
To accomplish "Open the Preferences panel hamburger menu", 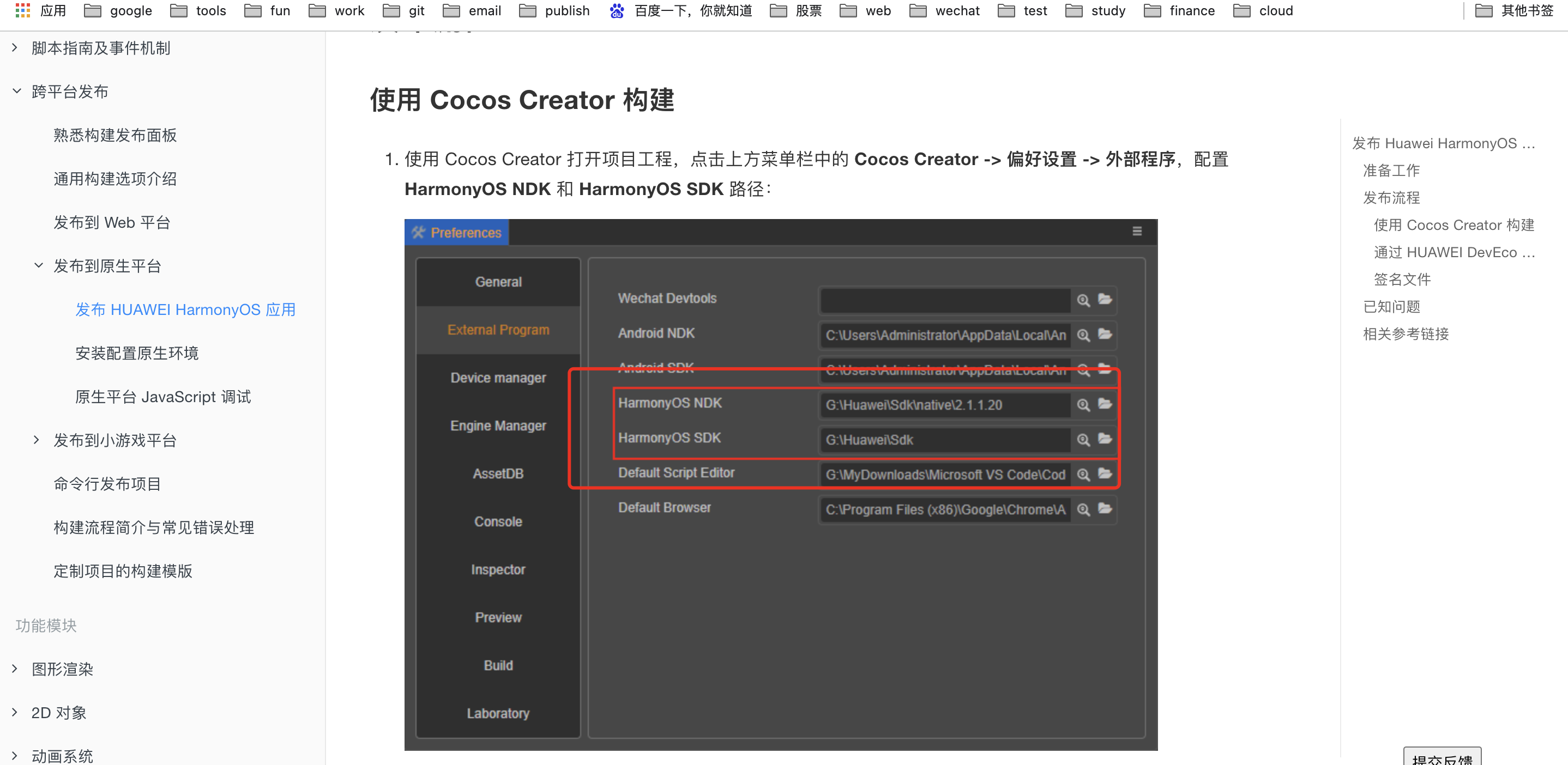I will [x=1136, y=231].
